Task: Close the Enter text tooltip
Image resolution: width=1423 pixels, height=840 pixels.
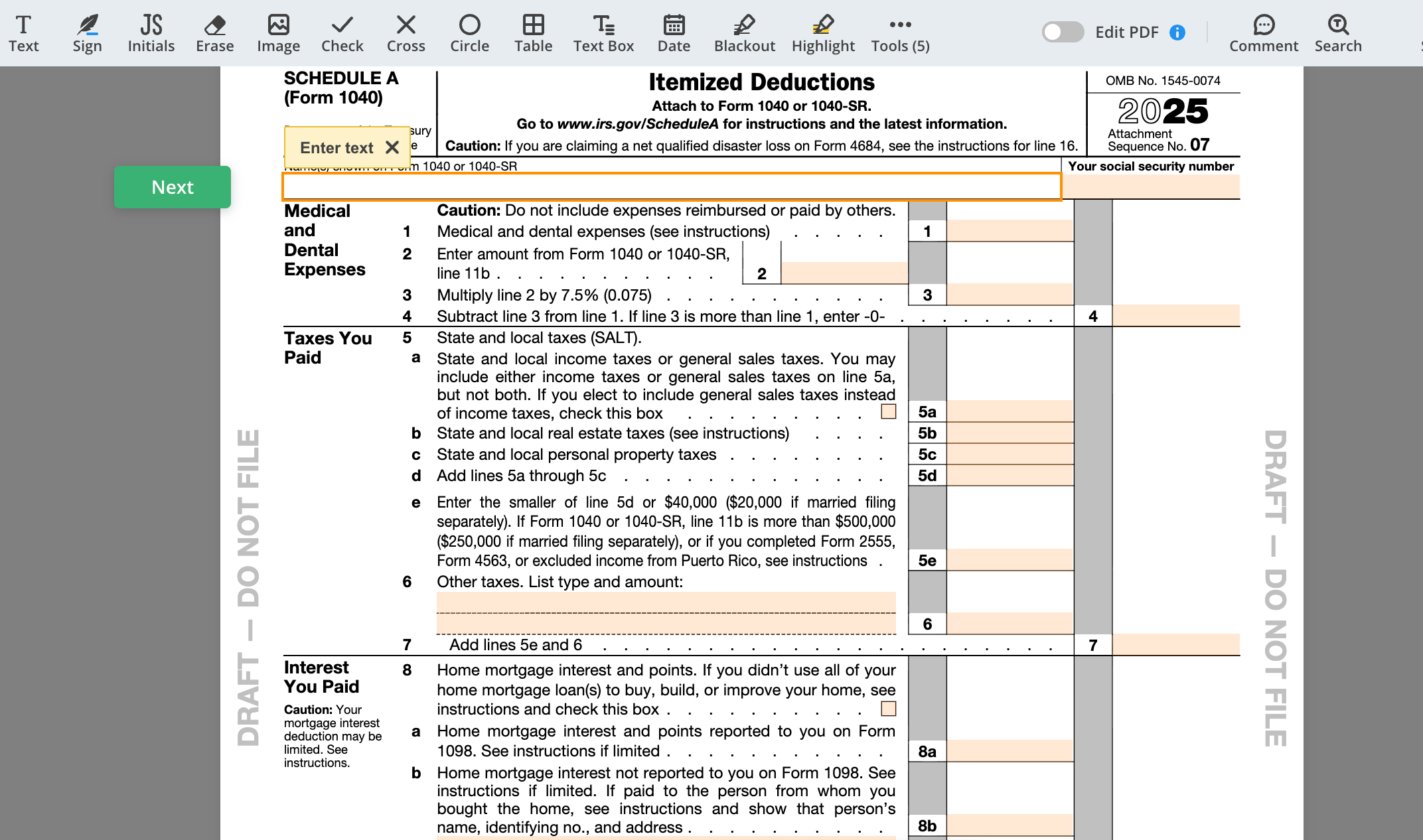Action: point(392,147)
